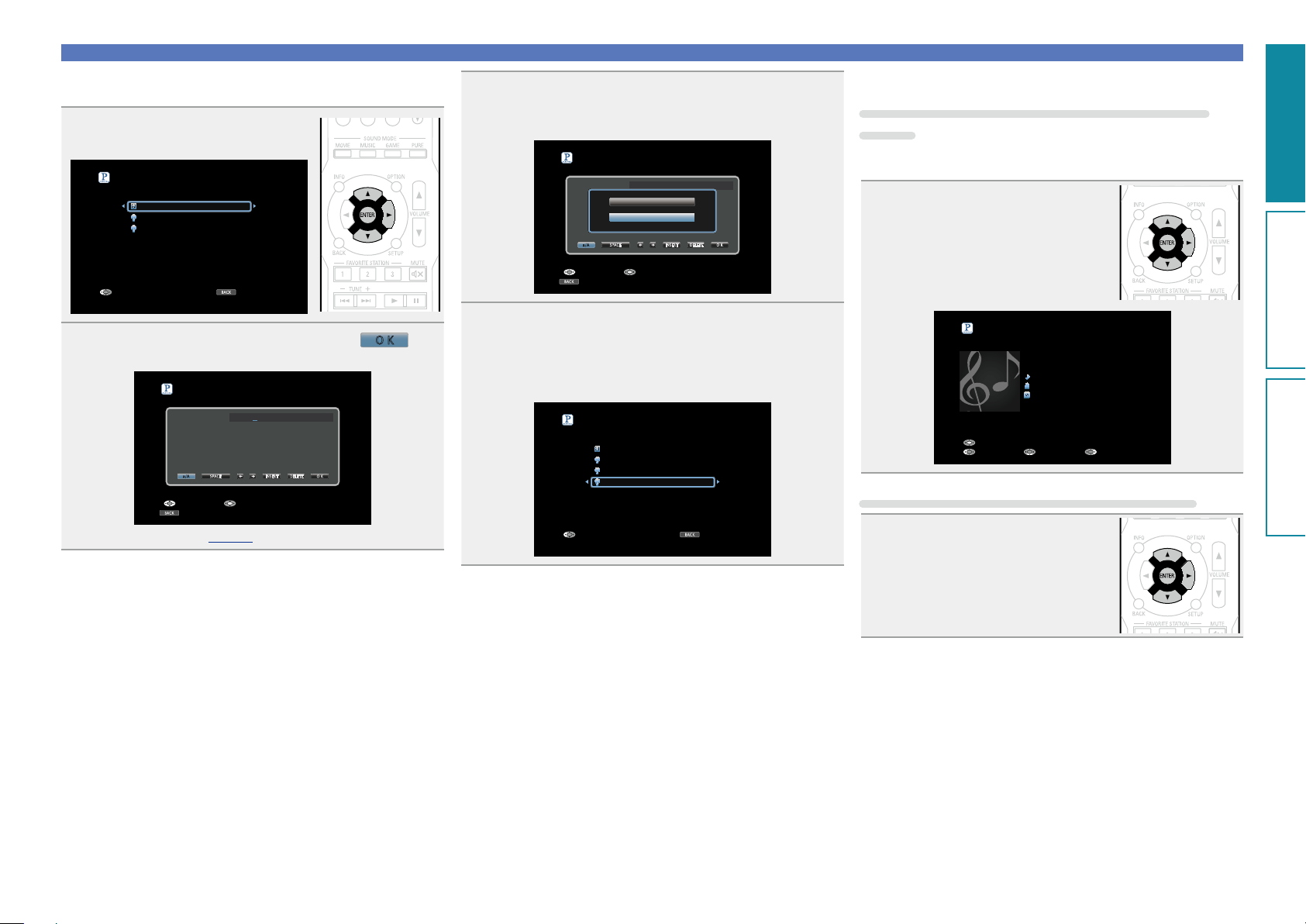Click the BACK round button on the remote showing SOUND MODE

pos(339,243)
